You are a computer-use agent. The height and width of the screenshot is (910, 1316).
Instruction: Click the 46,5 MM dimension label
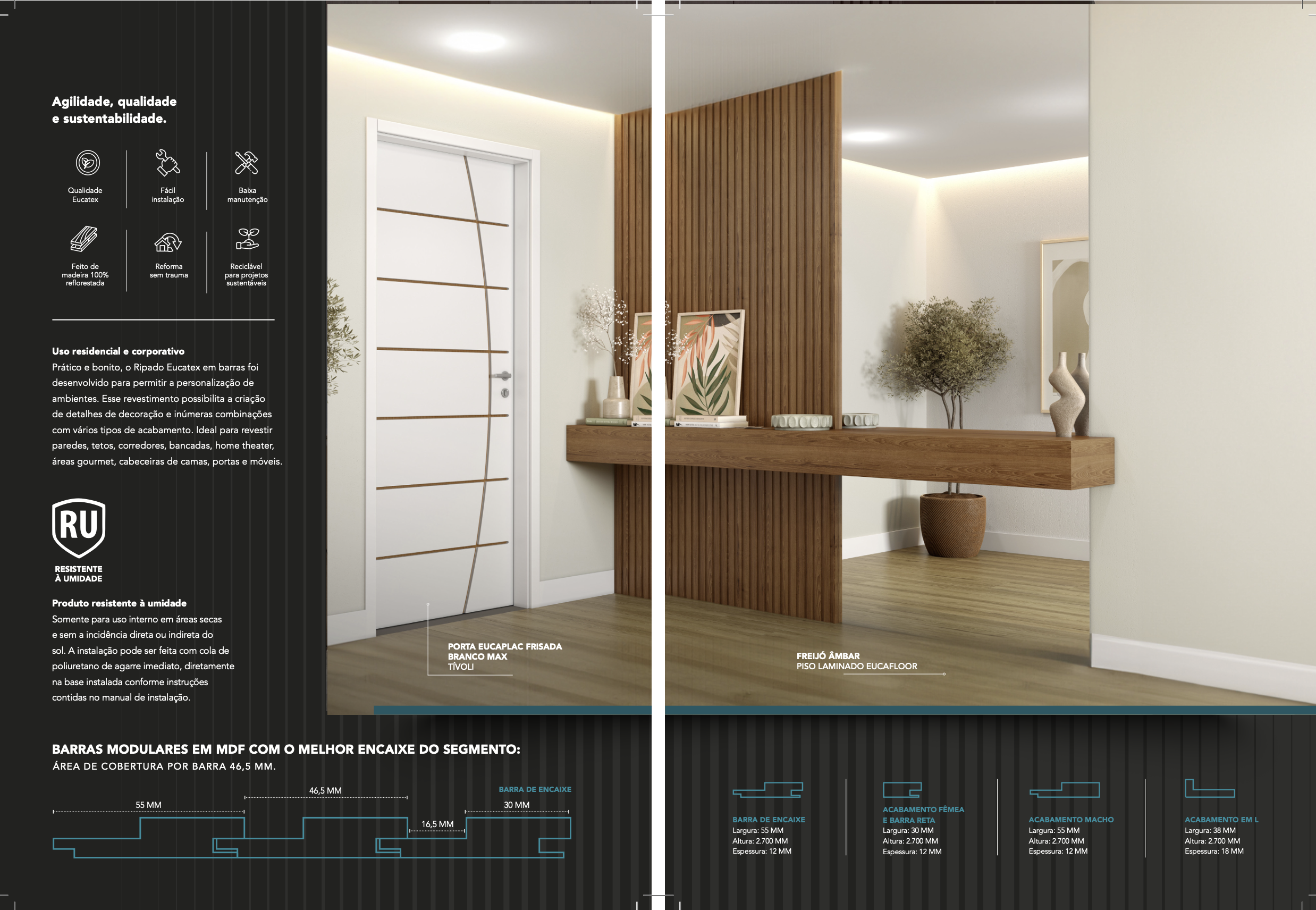[x=325, y=790]
